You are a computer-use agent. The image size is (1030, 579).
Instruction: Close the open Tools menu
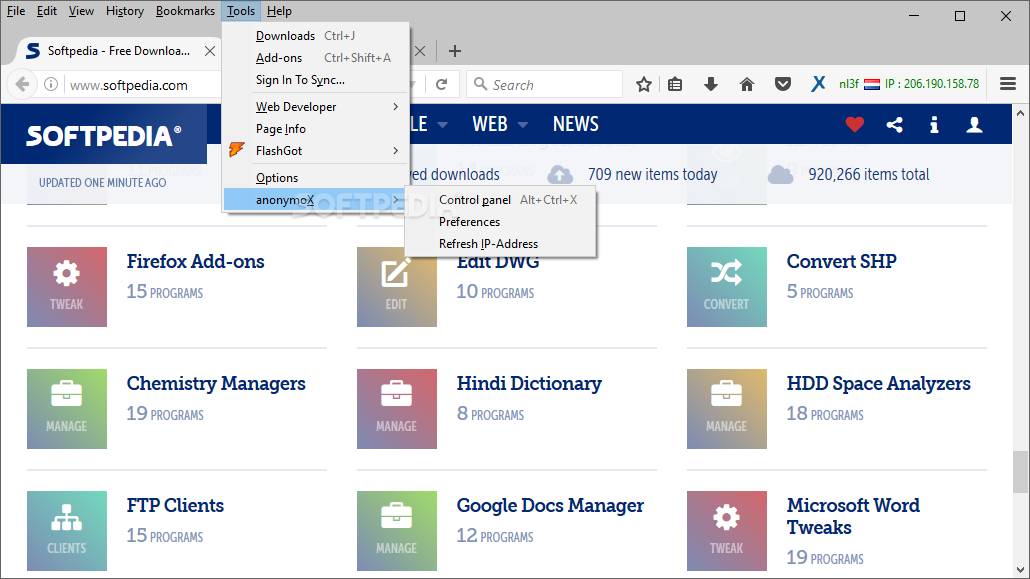coord(241,11)
